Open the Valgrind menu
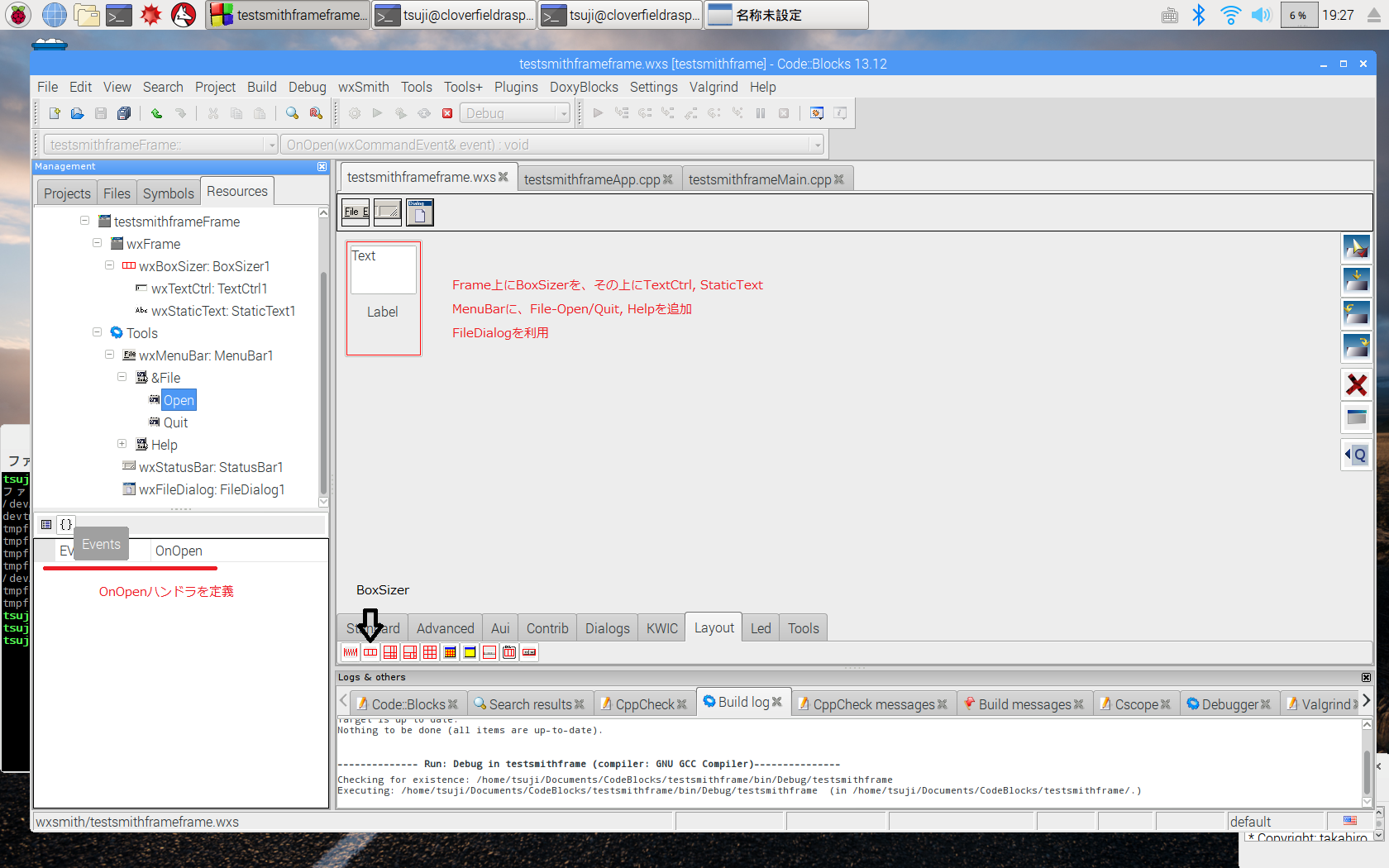Screen dimensions: 1389x868 point(714,87)
